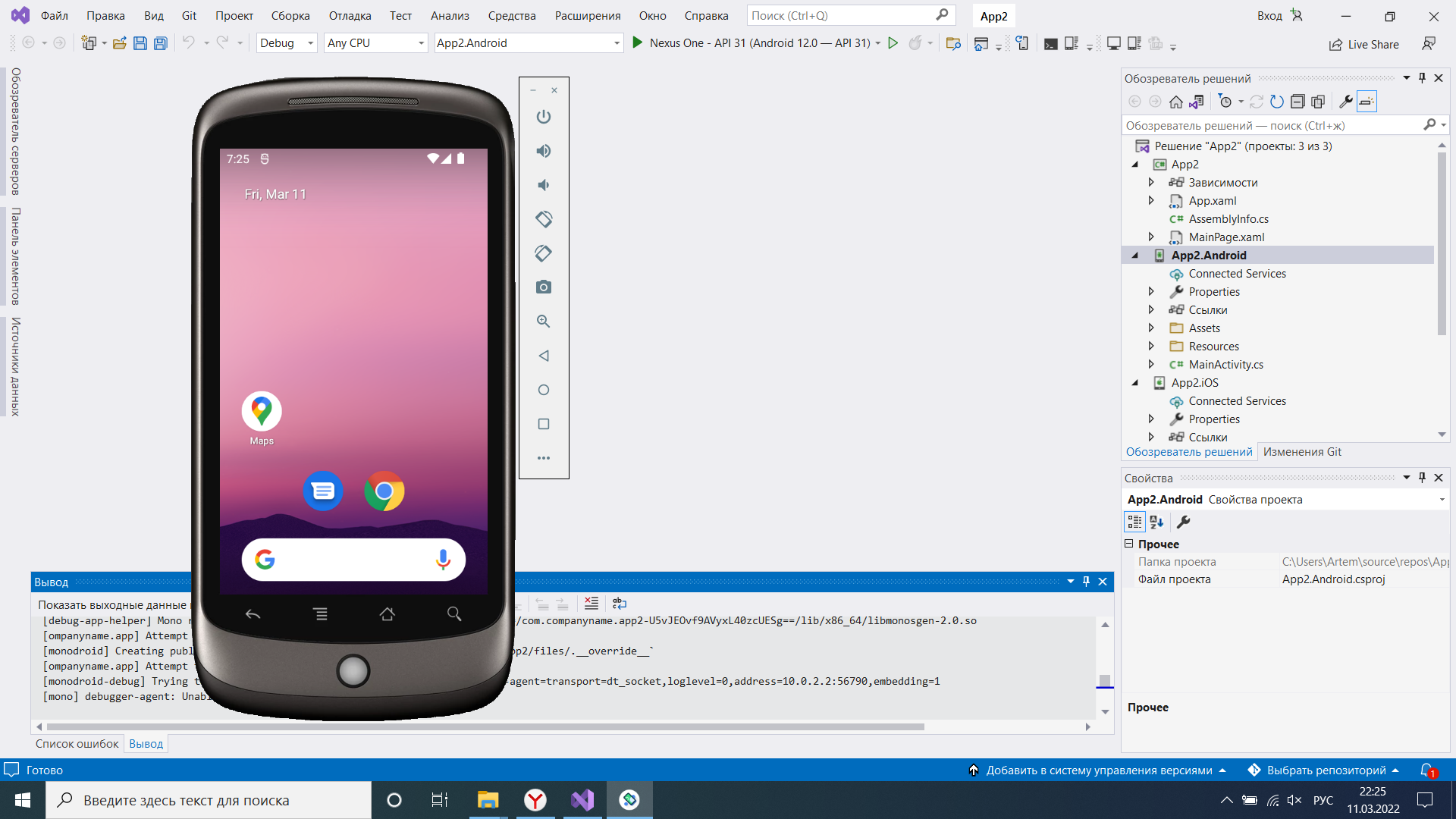1456x819 pixels.
Task: Click the Solution Explorer home icon
Action: pyautogui.click(x=1176, y=102)
